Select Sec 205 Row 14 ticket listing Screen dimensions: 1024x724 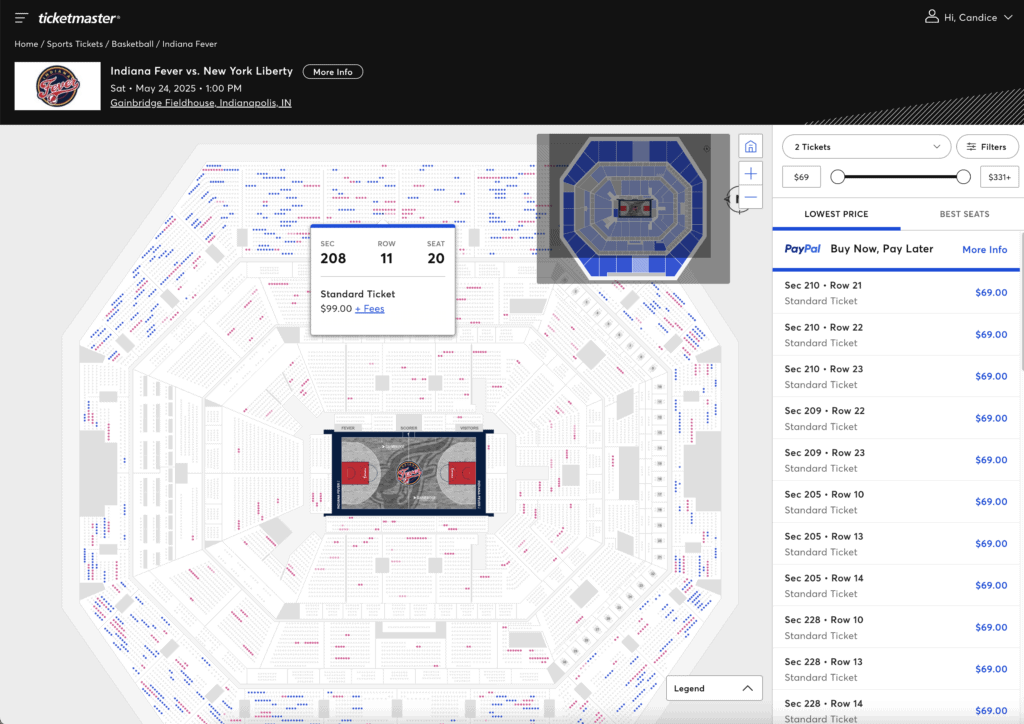[896, 586]
